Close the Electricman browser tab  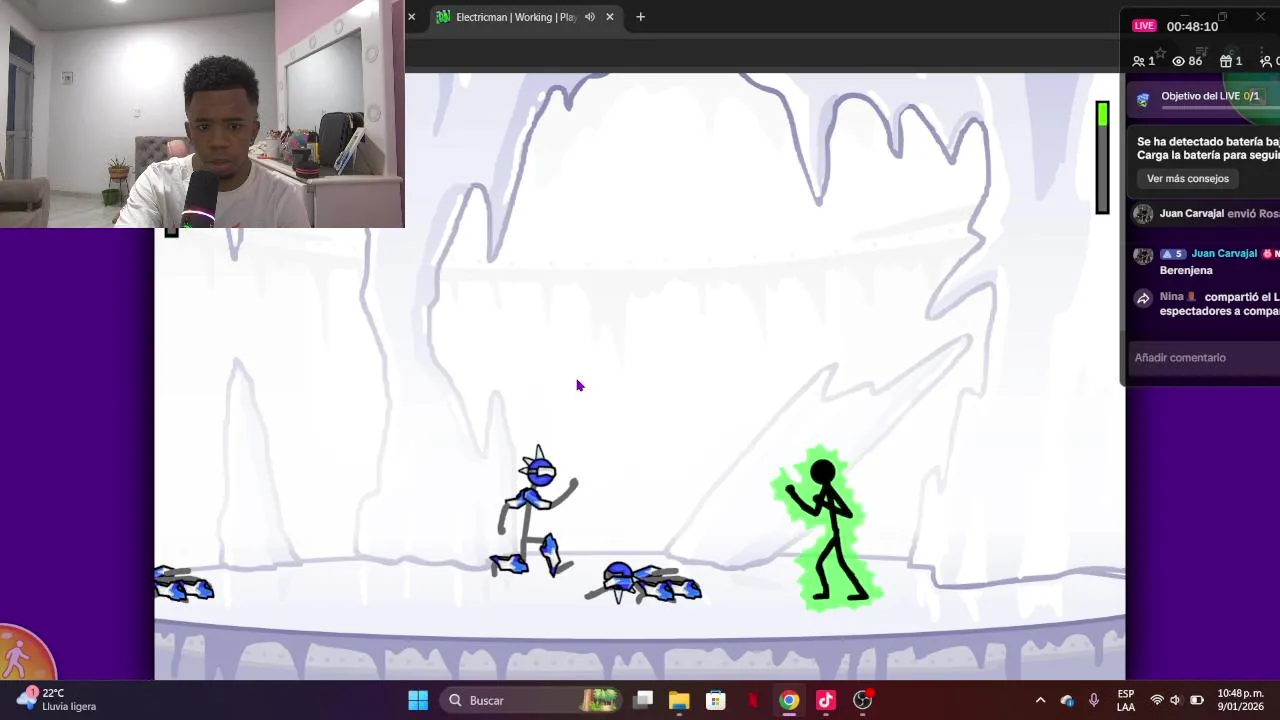pyautogui.click(x=610, y=17)
